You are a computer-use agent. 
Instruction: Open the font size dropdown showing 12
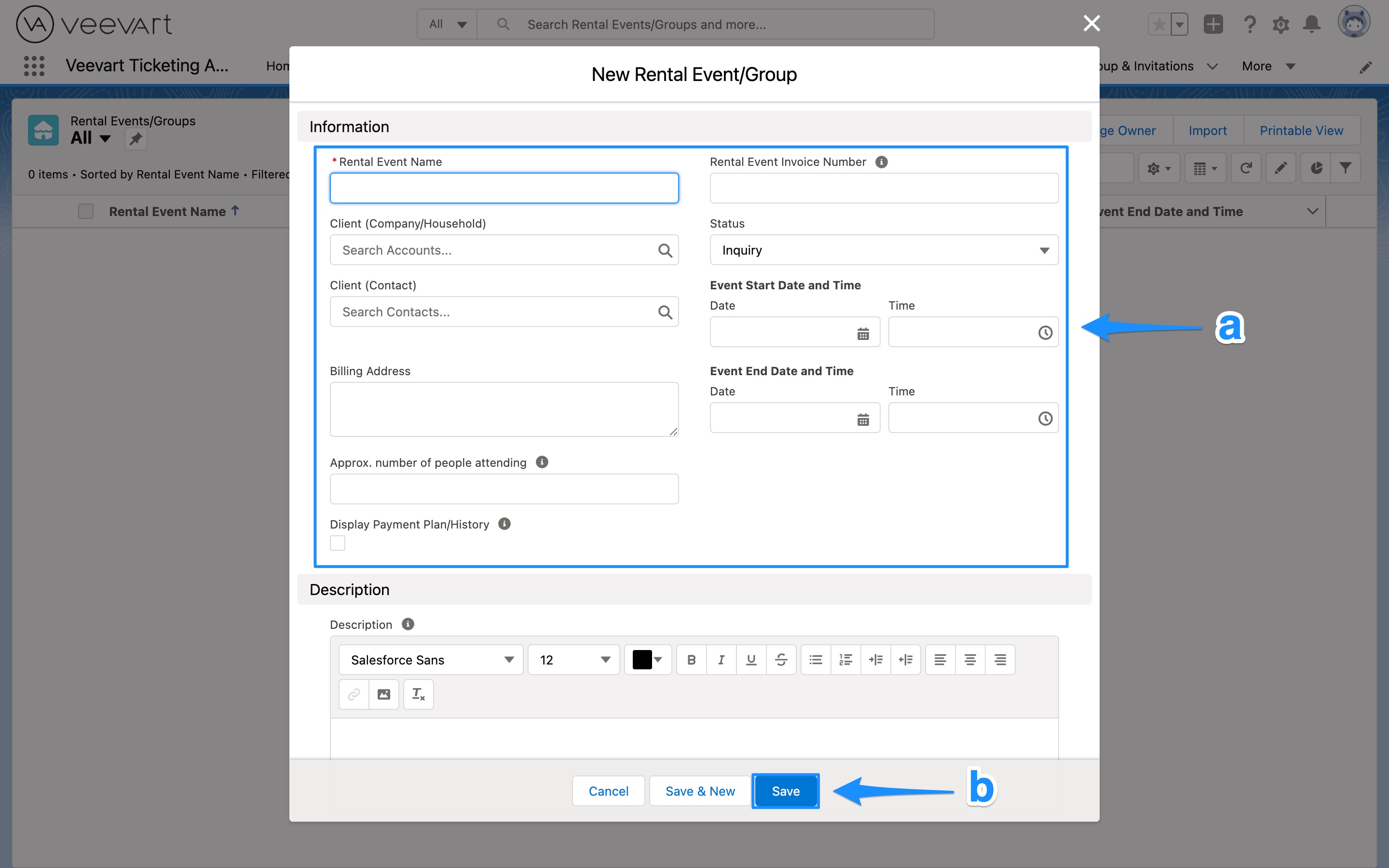click(573, 659)
